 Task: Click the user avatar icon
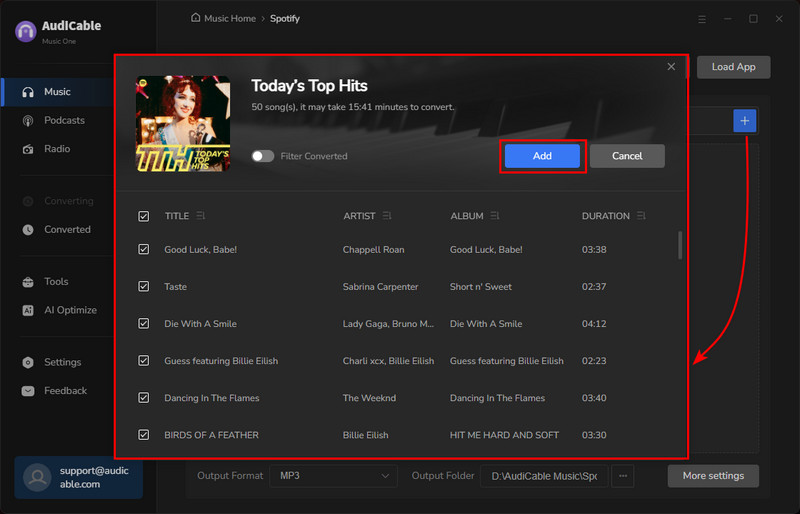coord(37,478)
